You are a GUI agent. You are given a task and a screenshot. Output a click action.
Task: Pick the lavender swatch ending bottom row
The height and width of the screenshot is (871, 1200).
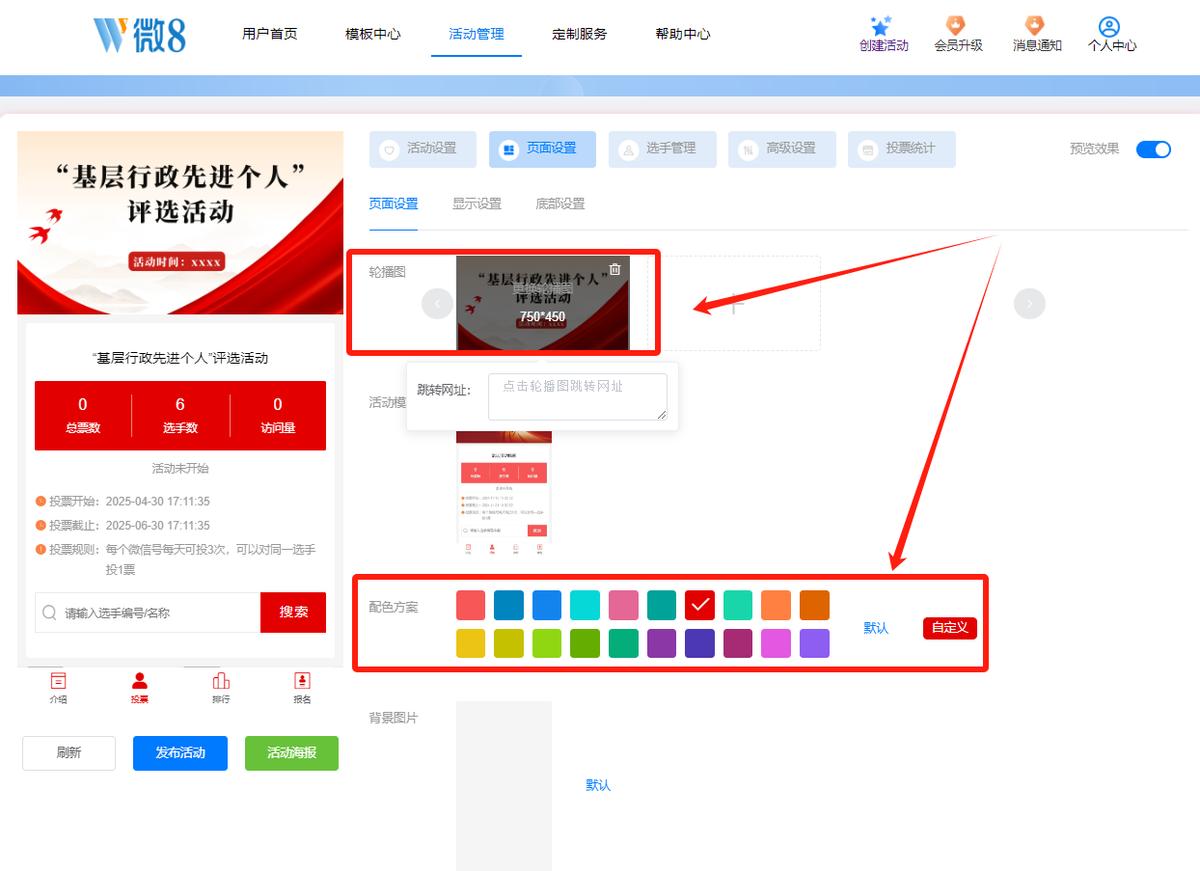(x=814, y=643)
